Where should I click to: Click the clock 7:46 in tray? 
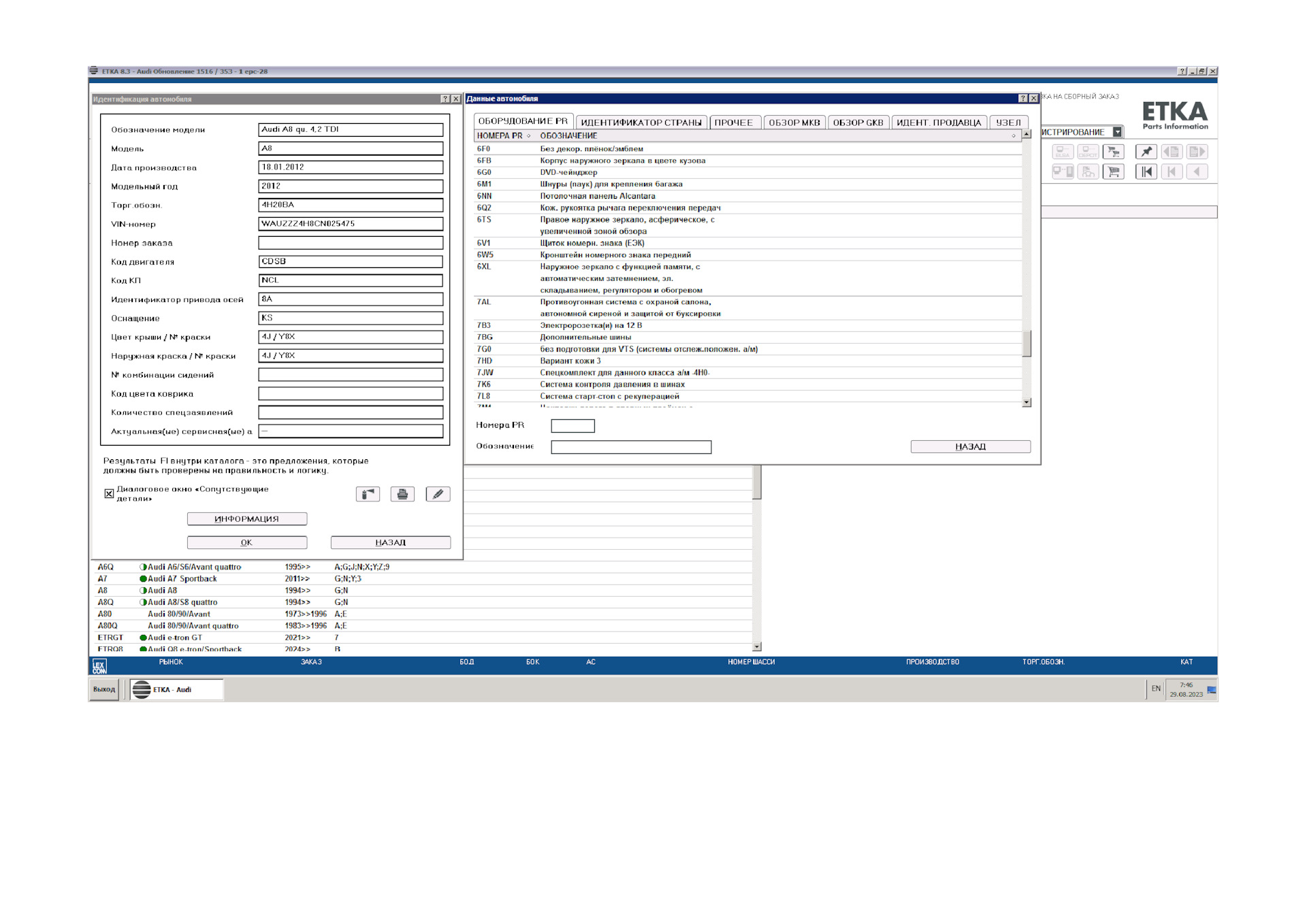point(1186,685)
